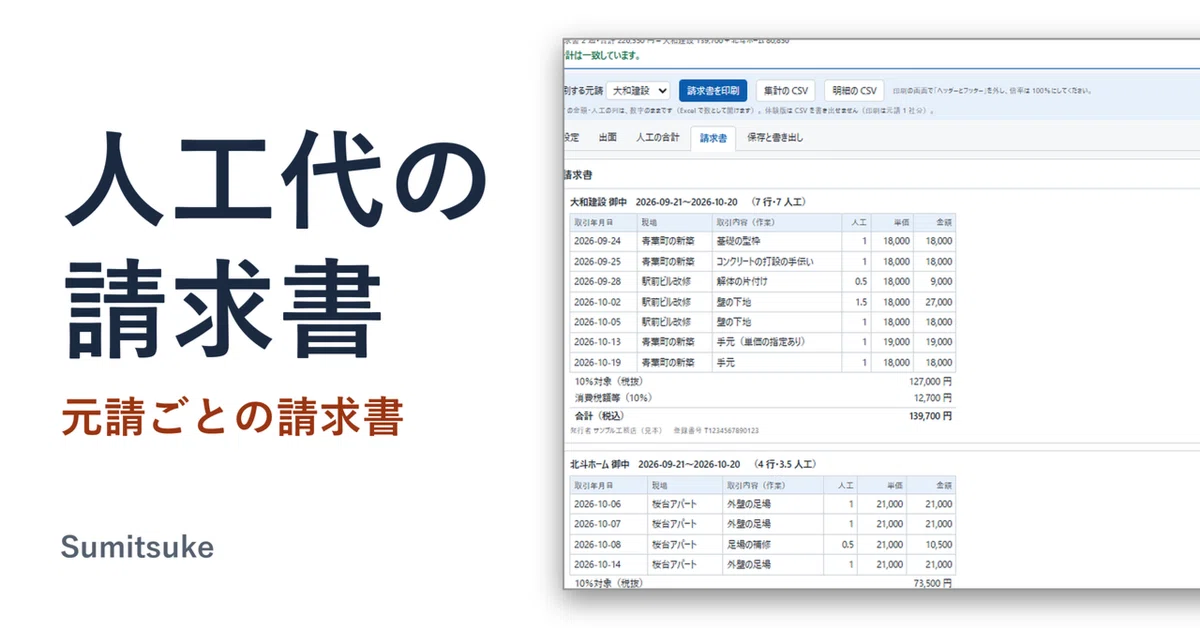Export using the 集計の CSV button
1200x628 pixels.
(x=786, y=90)
